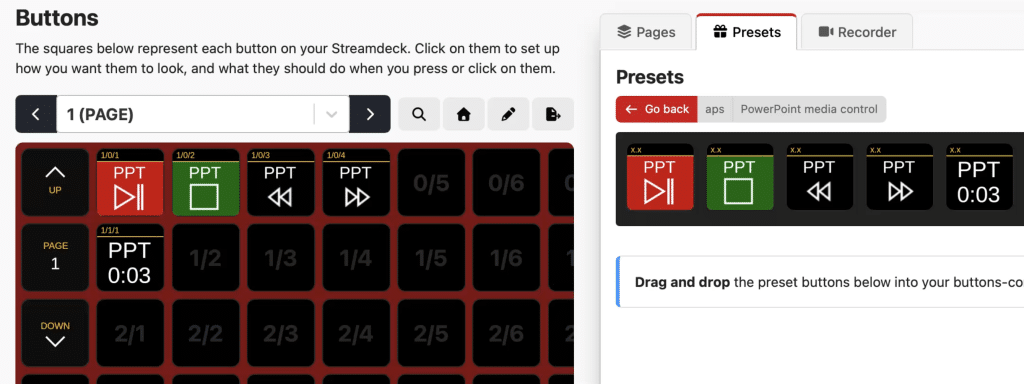Click the DOWN page navigation button
Viewport: 1024px width, 384px height.
tap(55, 332)
